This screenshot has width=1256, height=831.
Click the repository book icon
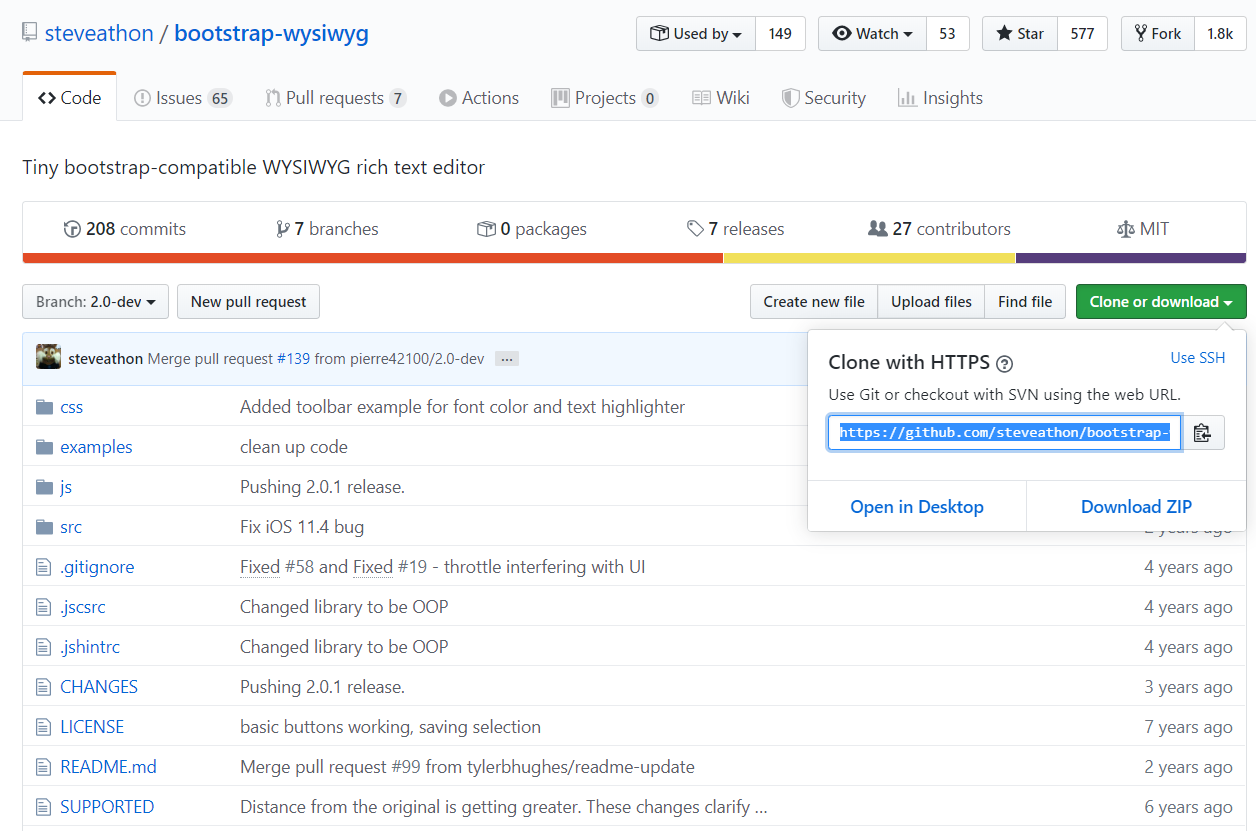point(30,31)
